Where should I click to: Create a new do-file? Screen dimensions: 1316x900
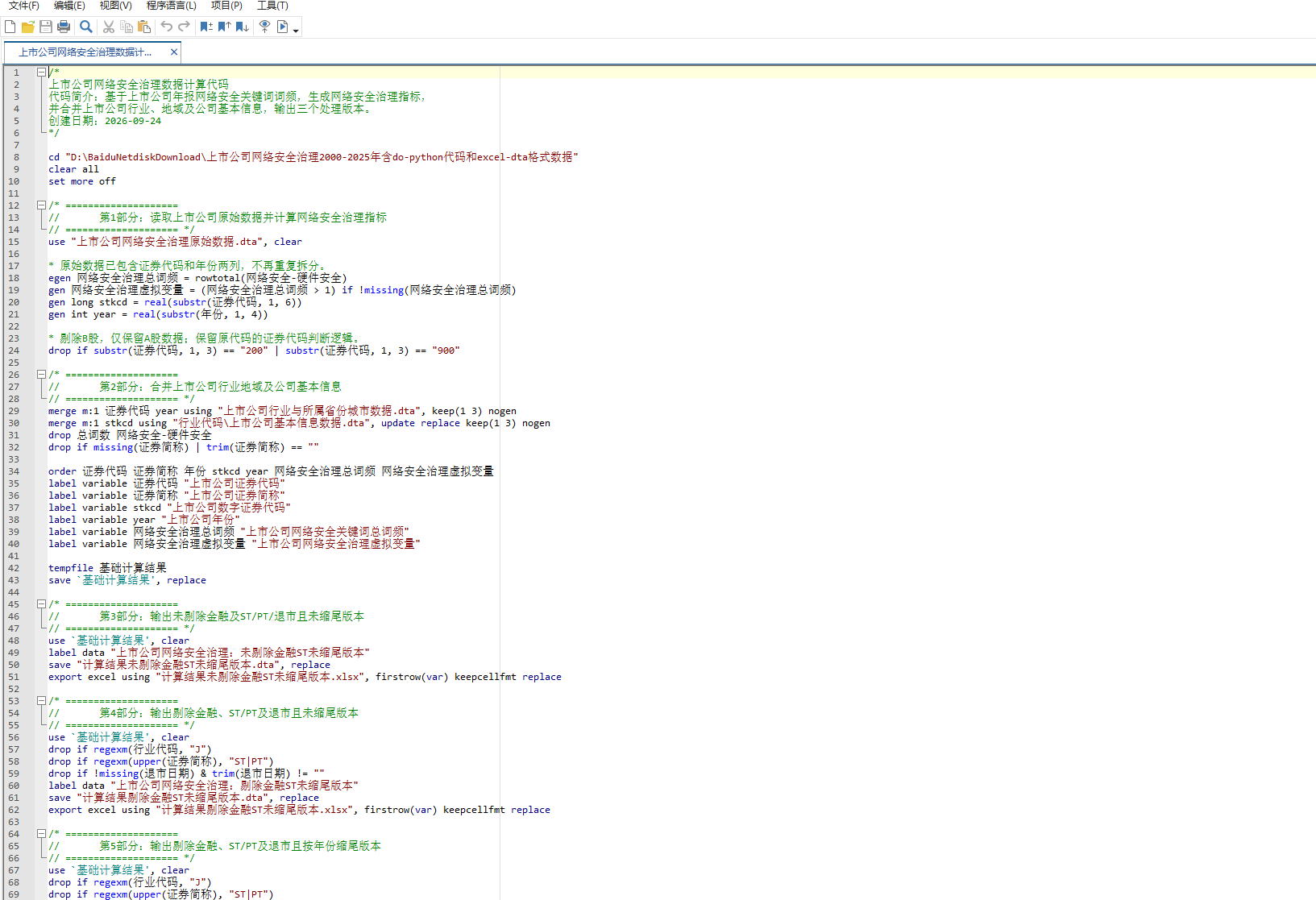[x=10, y=27]
